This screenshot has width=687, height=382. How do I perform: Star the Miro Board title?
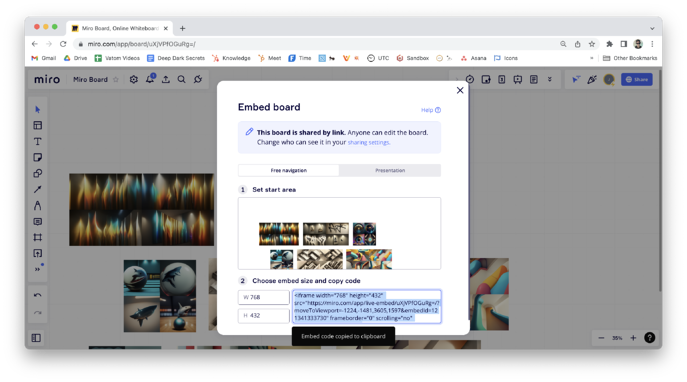pos(116,79)
